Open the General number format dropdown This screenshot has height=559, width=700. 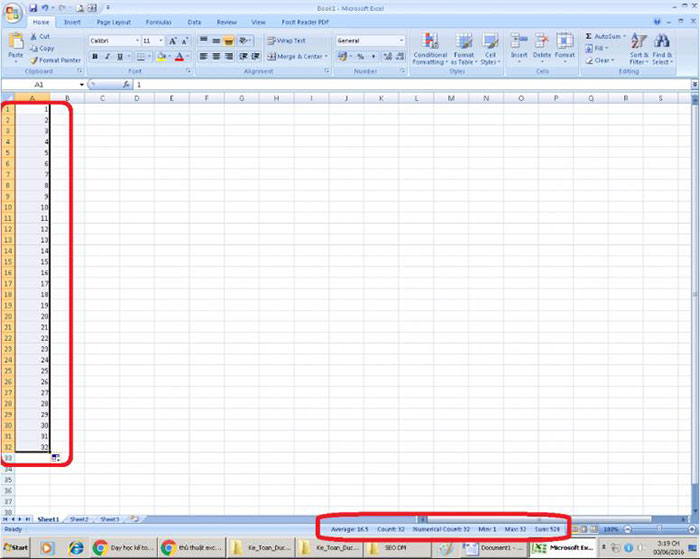(x=401, y=41)
